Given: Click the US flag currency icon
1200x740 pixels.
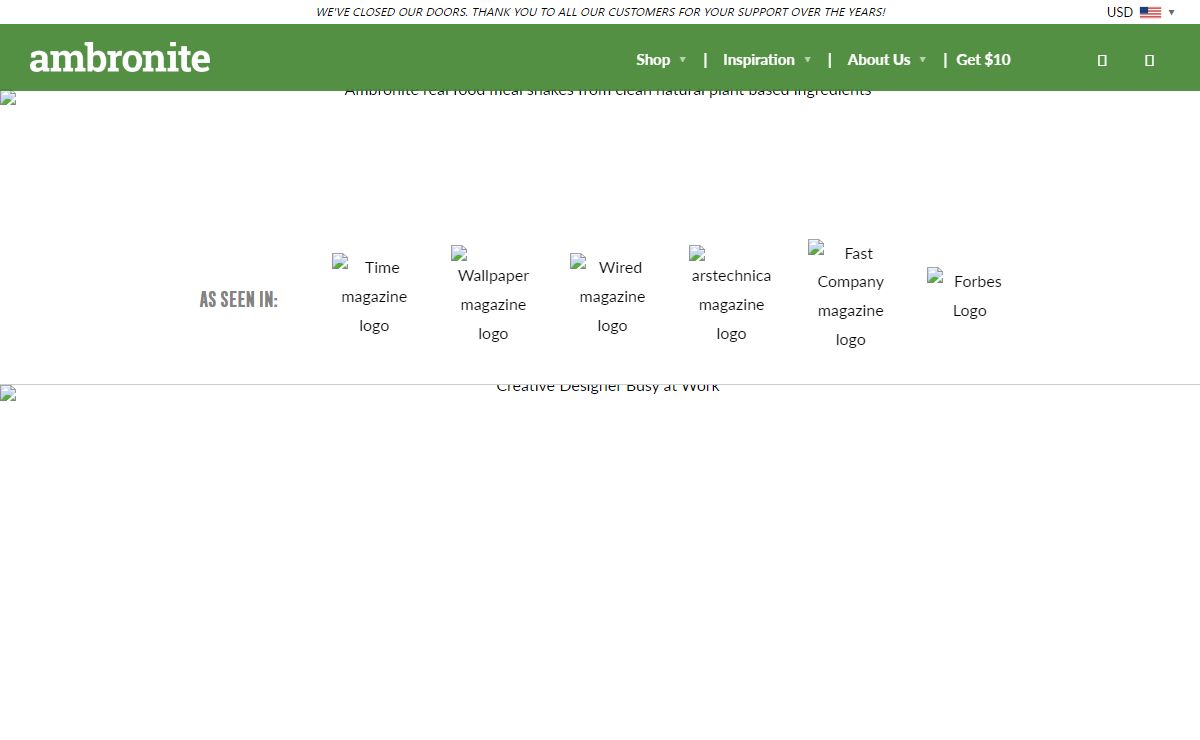Looking at the screenshot, I should (1150, 12).
